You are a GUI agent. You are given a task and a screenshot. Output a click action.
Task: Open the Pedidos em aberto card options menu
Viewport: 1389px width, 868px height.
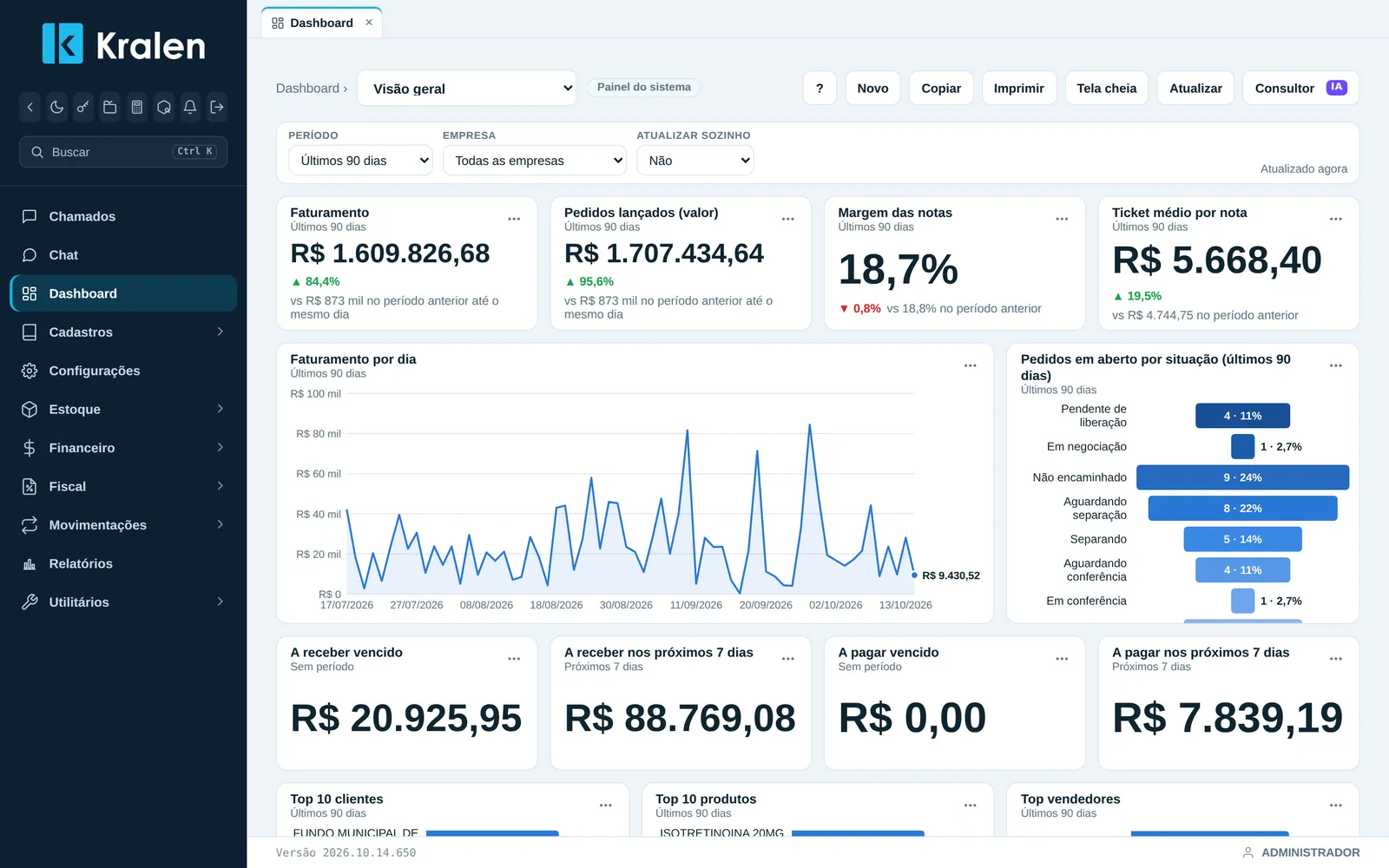click(1336, 365)
